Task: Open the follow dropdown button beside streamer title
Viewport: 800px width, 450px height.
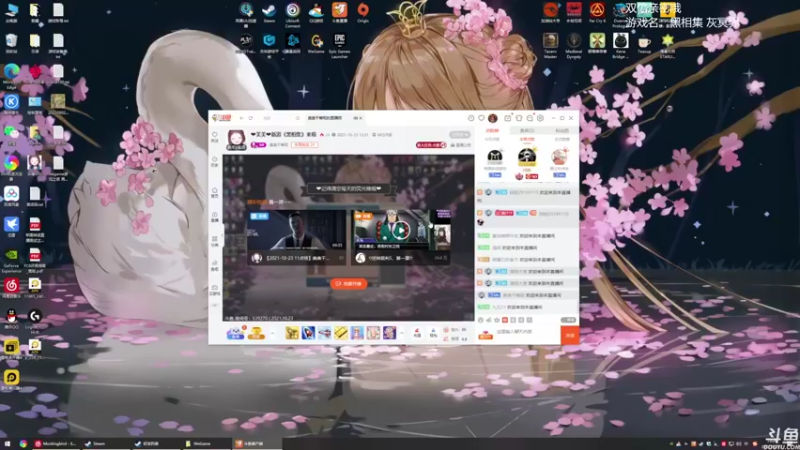Action: [460, 135]
